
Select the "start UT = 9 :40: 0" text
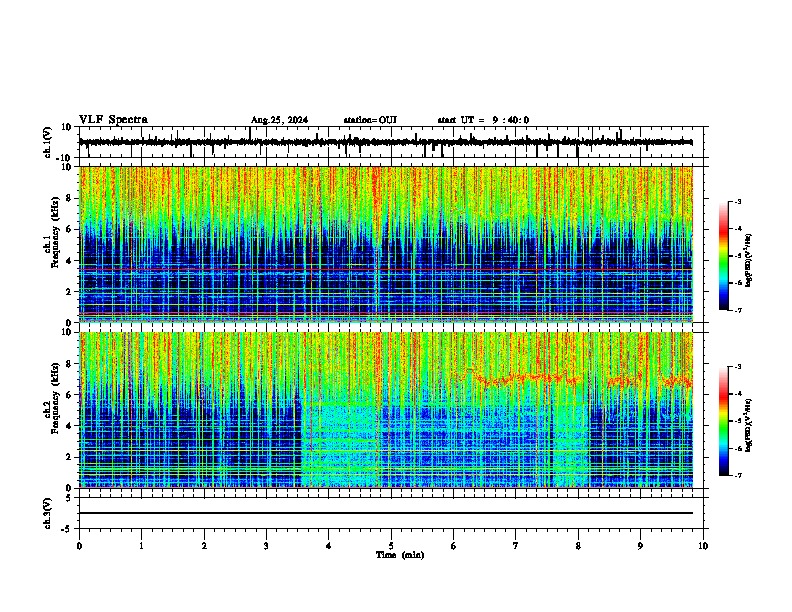click(x=483, y=120)
